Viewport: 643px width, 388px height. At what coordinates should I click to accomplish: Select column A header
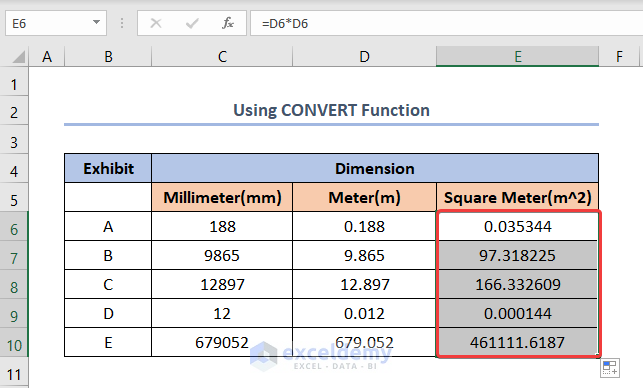[x=47, y=56]
